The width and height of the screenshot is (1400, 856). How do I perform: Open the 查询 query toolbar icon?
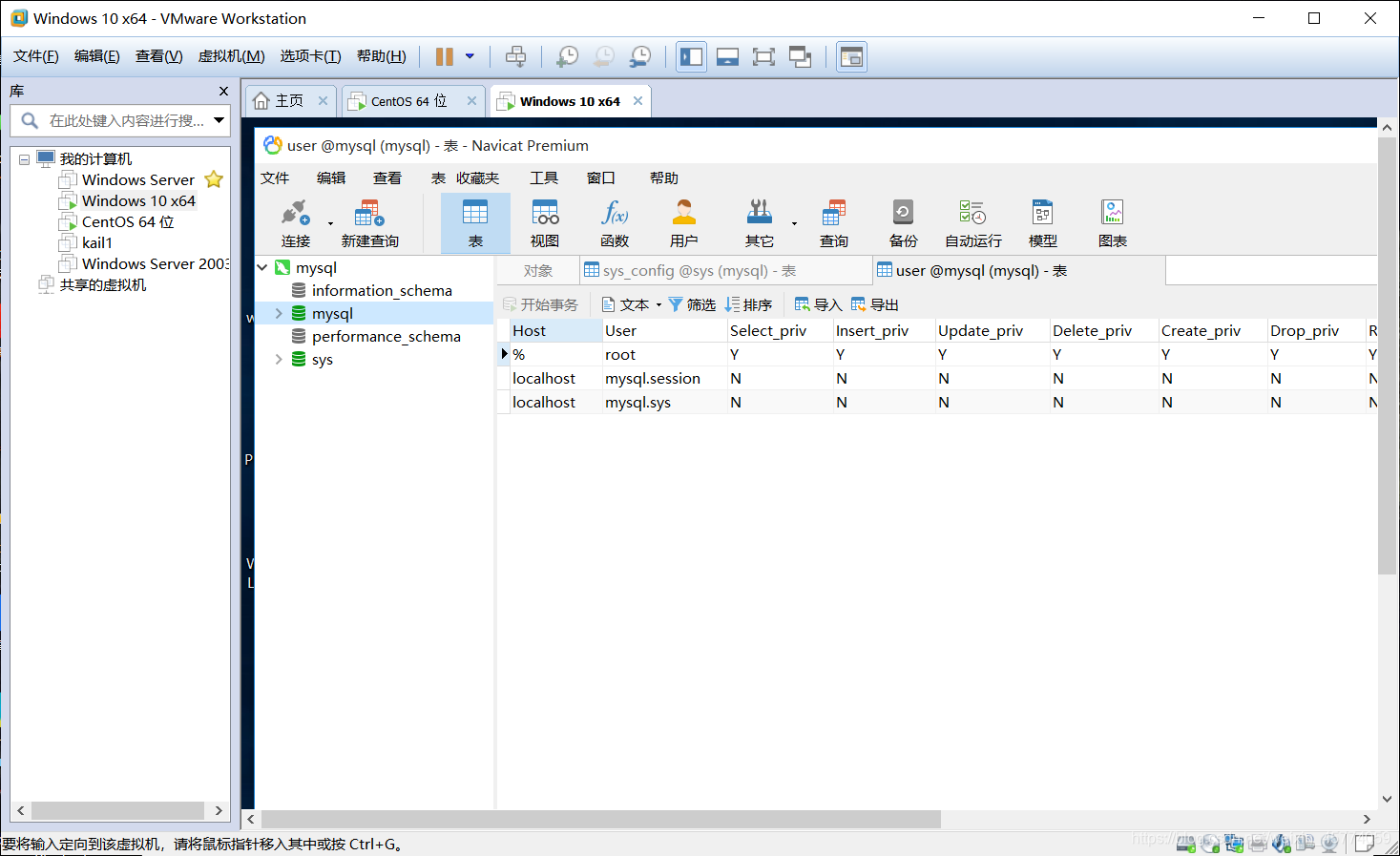(x=834, y=212)
